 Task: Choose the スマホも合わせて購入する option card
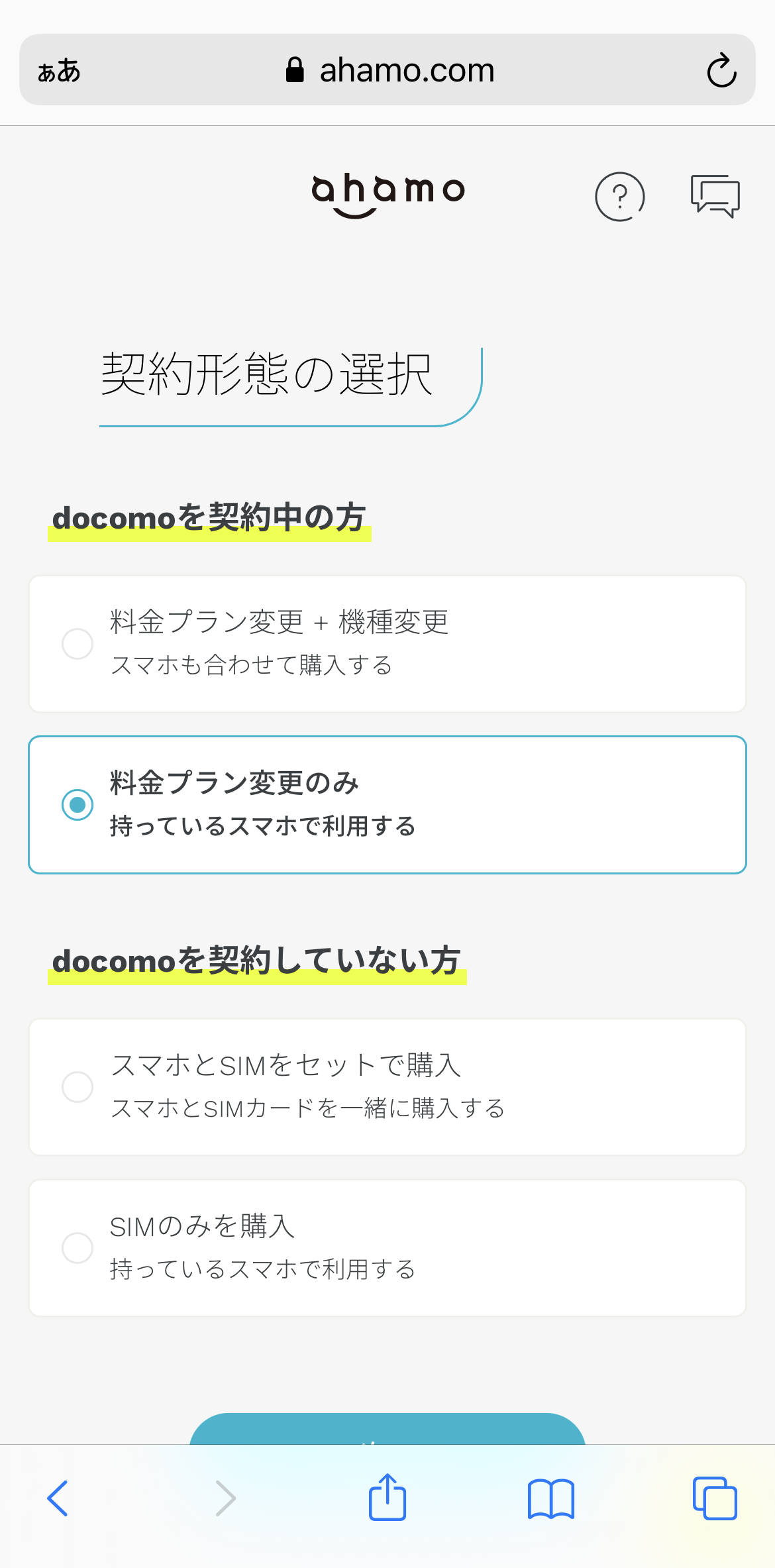387,644
